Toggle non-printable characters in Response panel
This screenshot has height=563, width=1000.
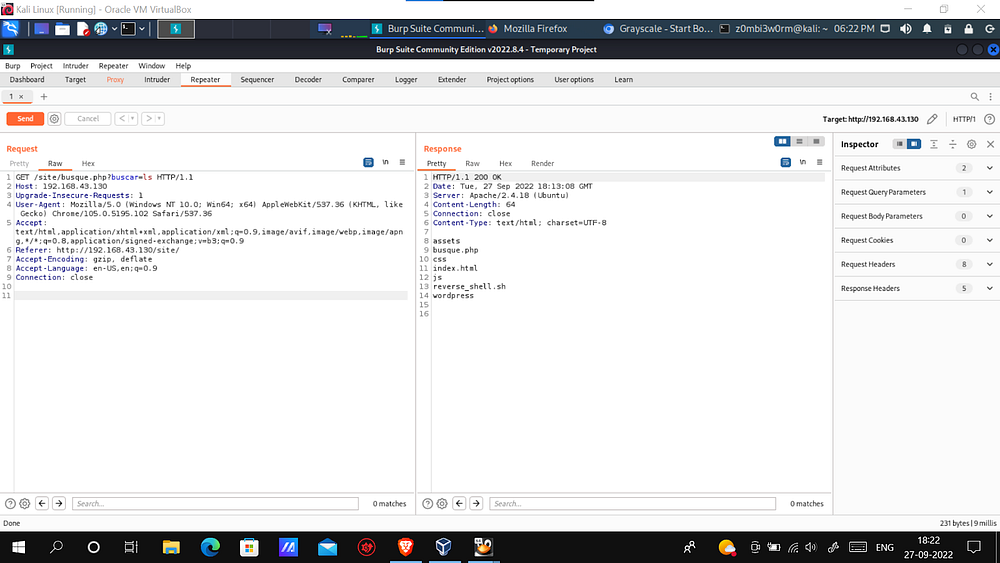(802, 162)
